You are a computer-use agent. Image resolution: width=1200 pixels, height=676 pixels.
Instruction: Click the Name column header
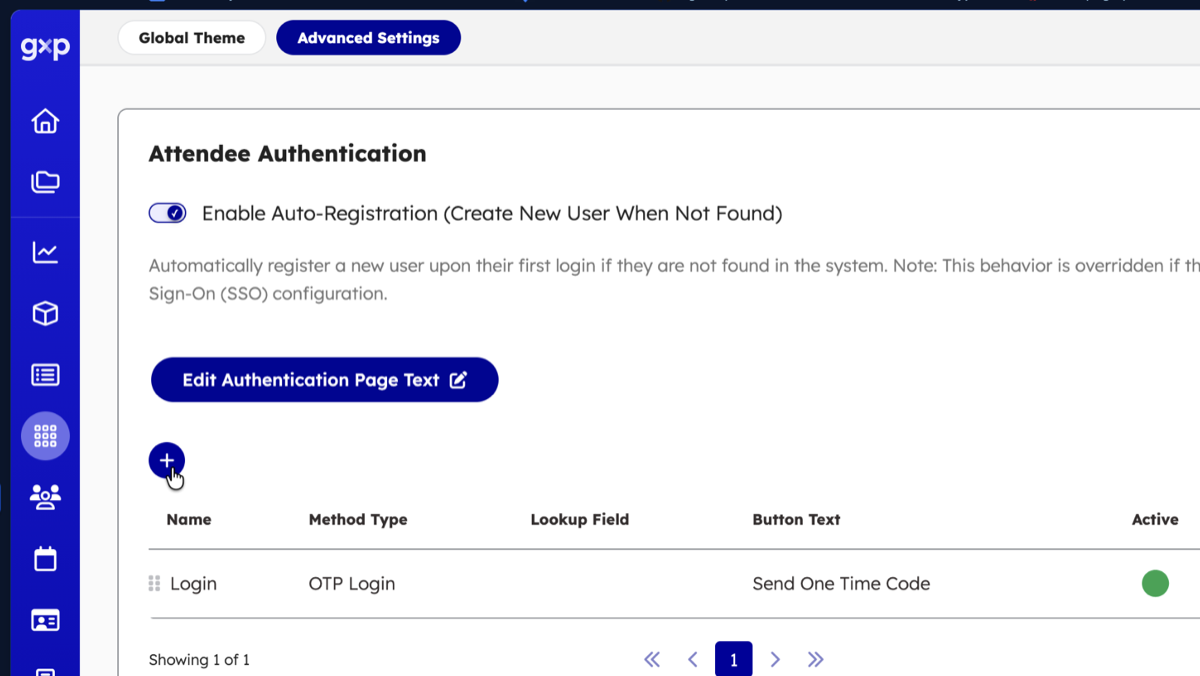(189, 519)
